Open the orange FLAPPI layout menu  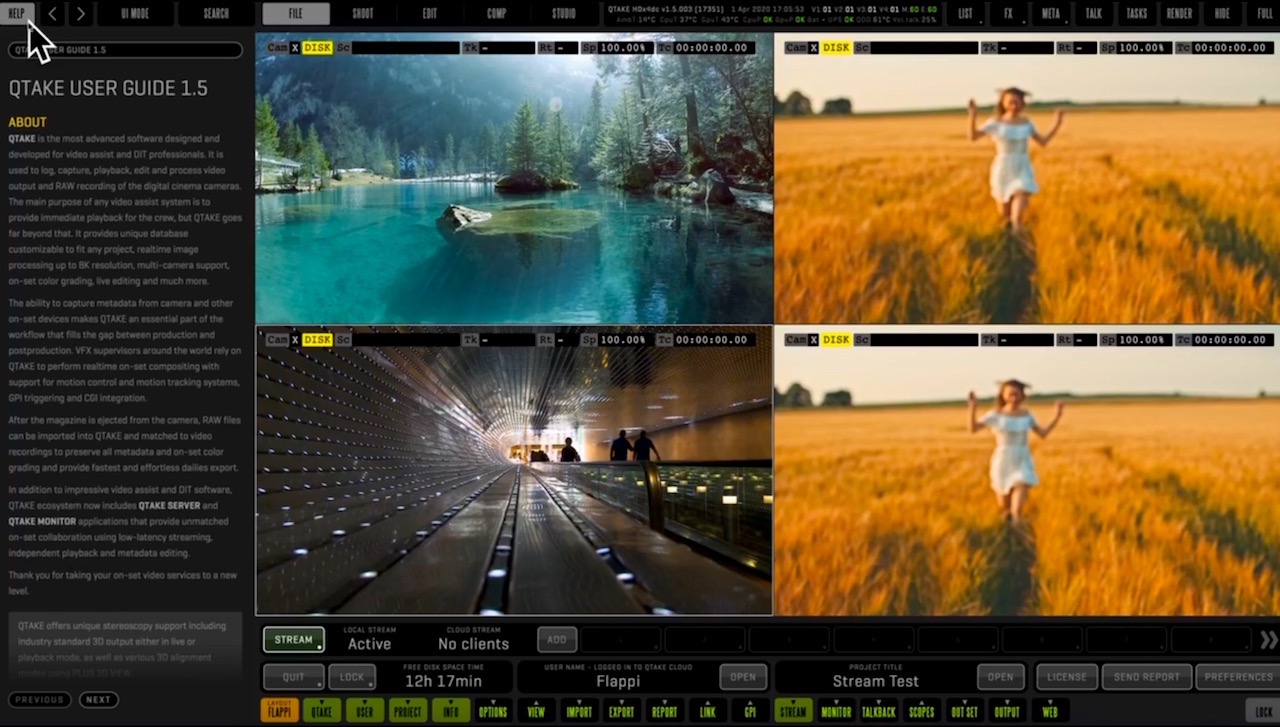280,712
